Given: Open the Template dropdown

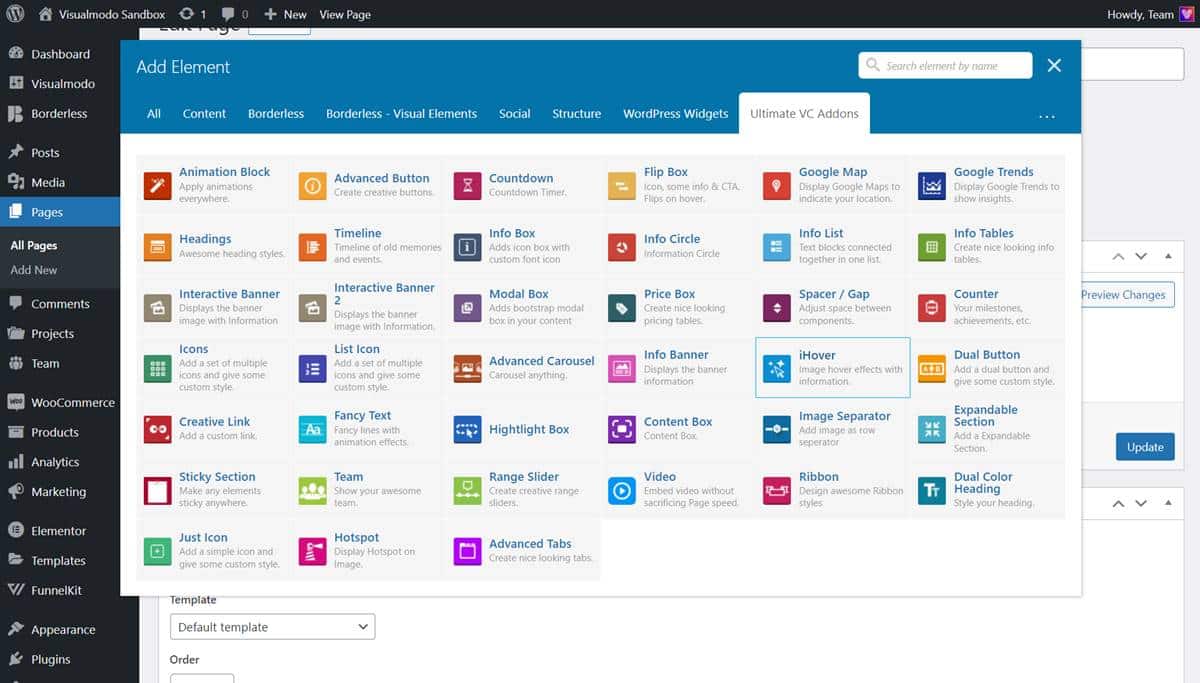Looking at the screenshot, I should tap(272, 627).
